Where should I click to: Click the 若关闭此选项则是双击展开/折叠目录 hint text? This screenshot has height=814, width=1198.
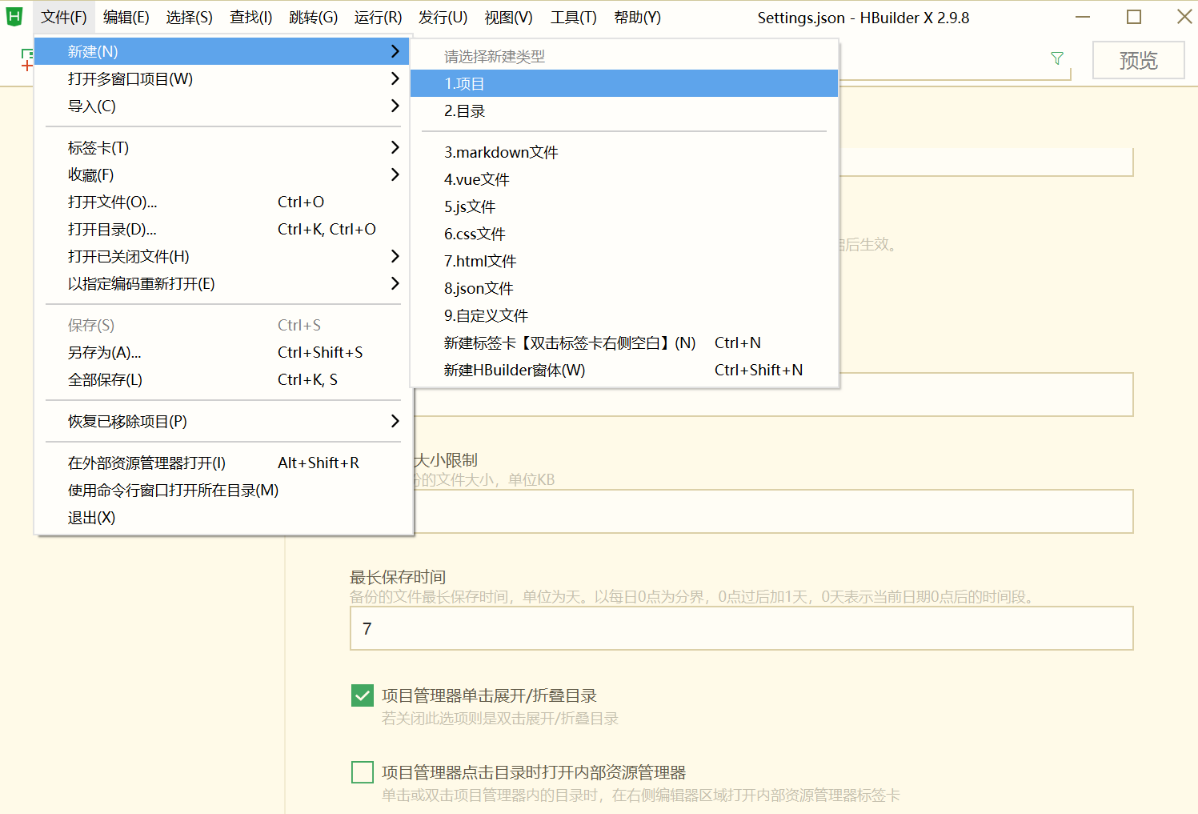[x=500, y=718]
